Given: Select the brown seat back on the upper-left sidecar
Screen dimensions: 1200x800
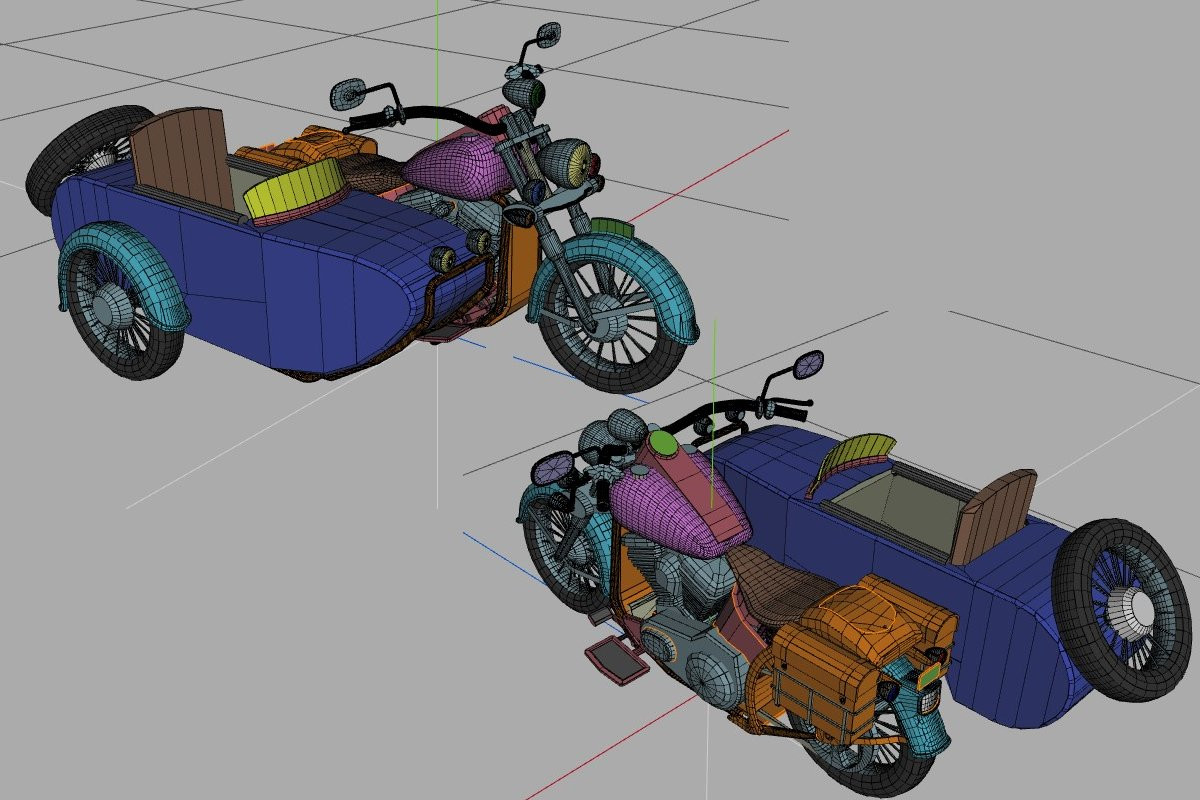Looking at the screenshot, I should click(x=182, y=156).
